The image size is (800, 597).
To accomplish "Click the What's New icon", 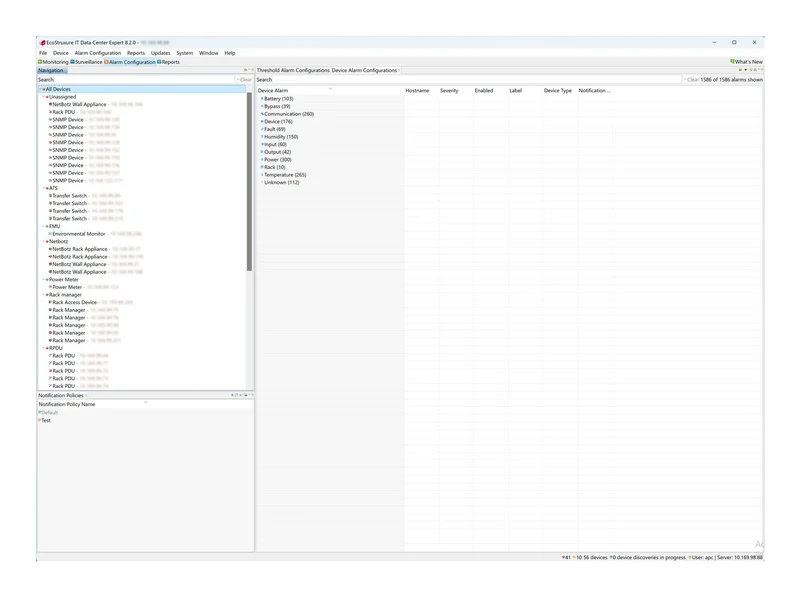I will tap(732, 62).
